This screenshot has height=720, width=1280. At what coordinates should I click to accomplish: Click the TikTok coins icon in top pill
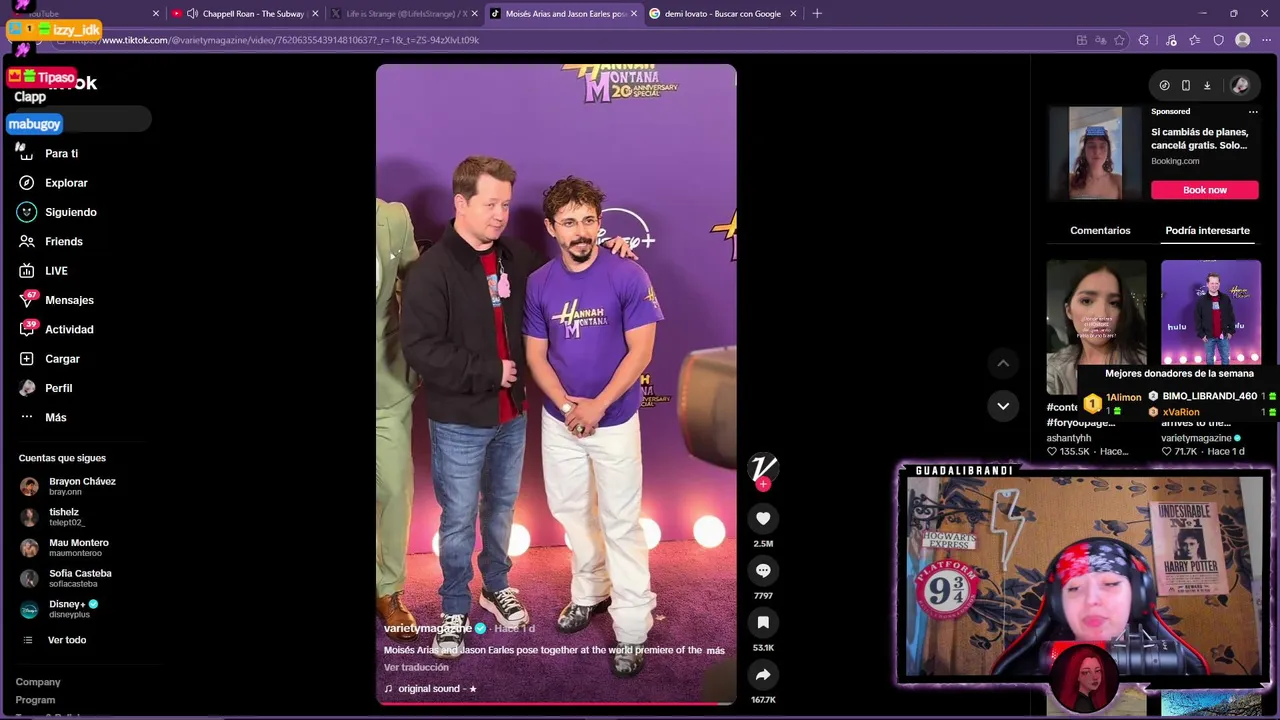coord(1164,85)
